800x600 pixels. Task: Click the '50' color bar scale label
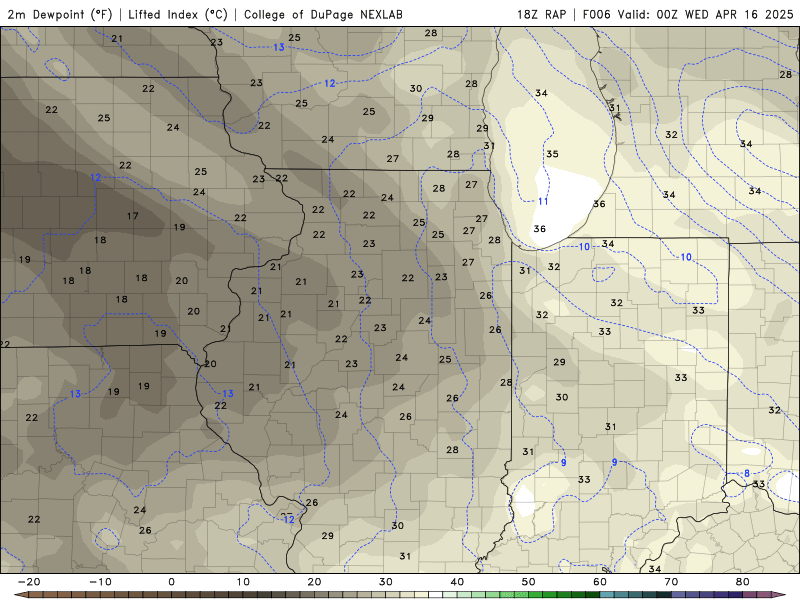click(x=529, y=582)
